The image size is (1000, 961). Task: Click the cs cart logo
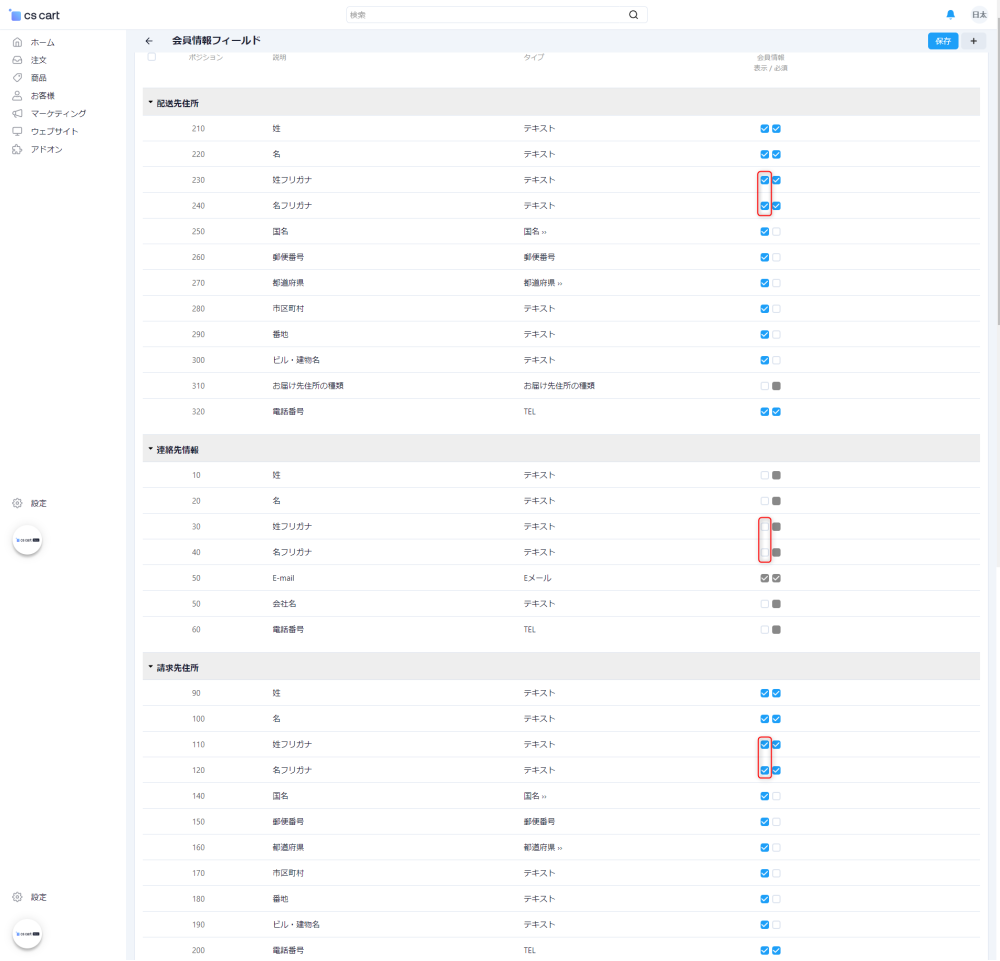click(x=34, y=15)
